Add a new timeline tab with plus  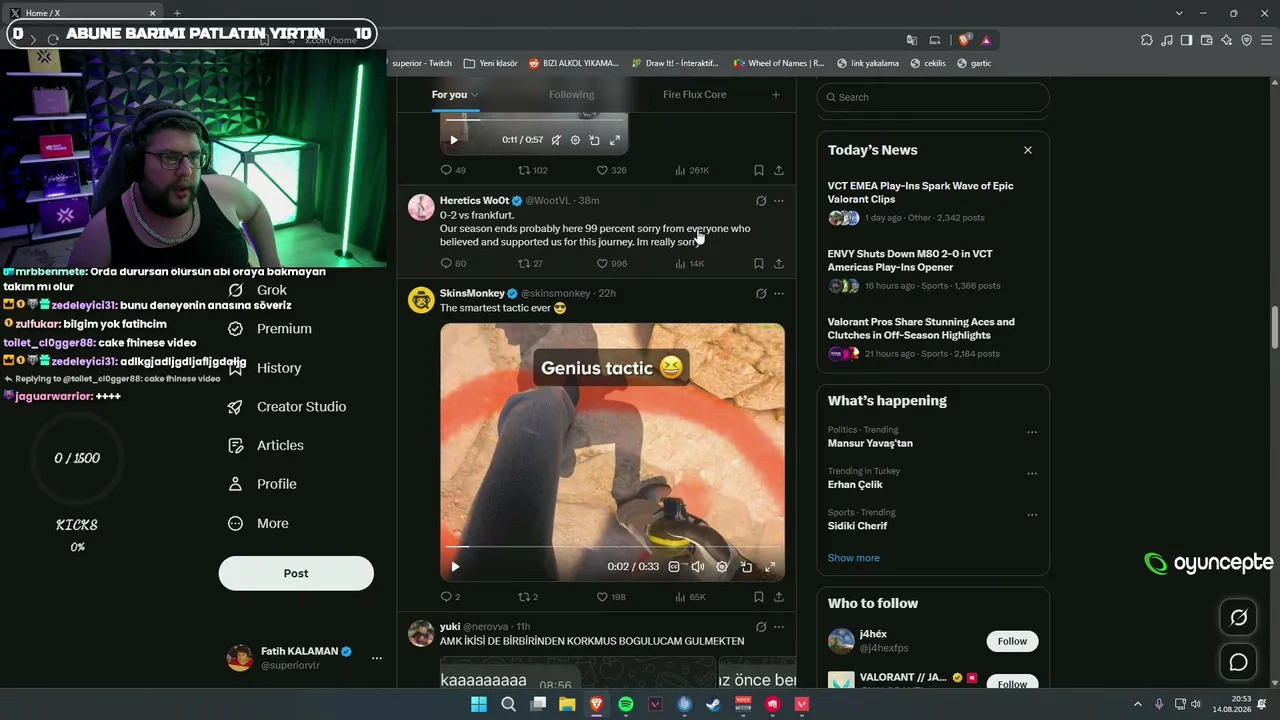click(x=775, y=95)
